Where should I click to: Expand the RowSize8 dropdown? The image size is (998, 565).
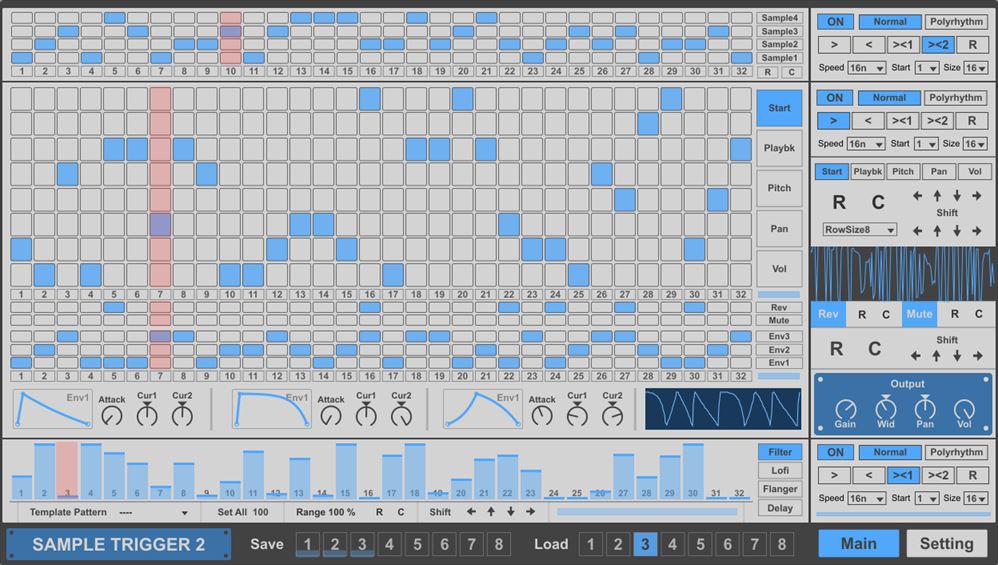point(859,229)
